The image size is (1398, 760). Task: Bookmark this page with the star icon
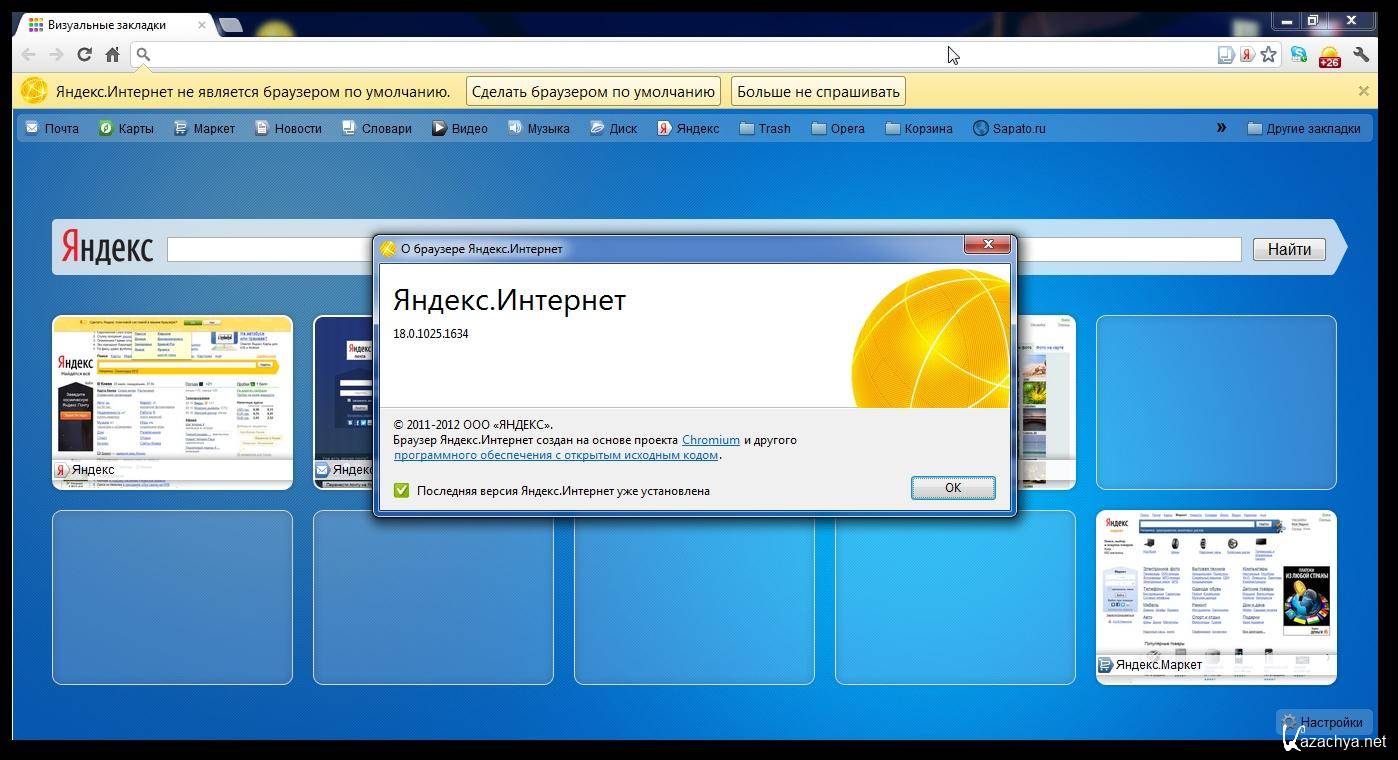click(1268, 55)
